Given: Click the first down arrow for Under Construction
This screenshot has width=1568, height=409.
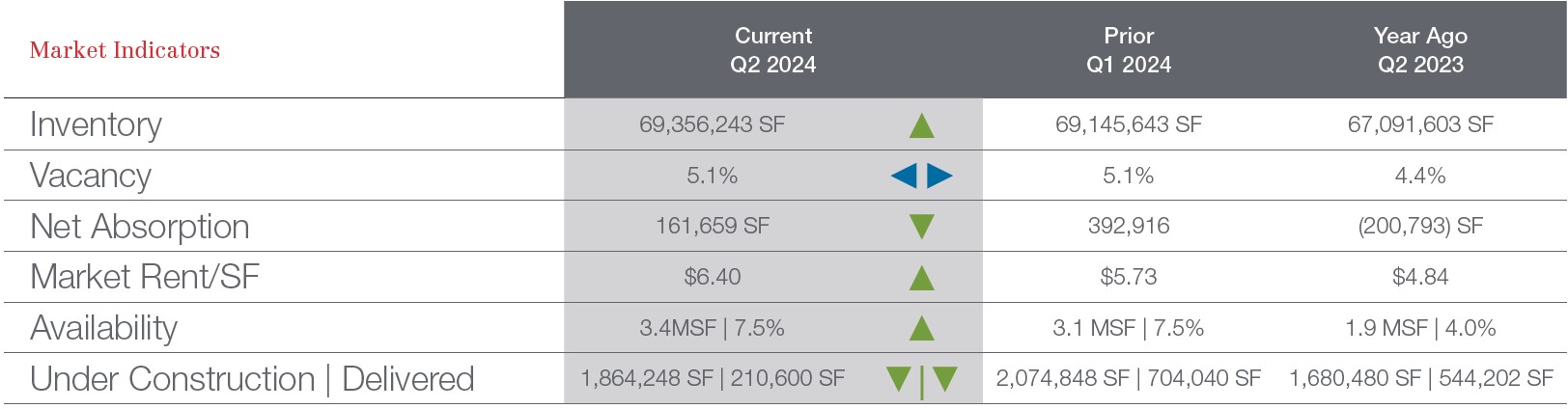Looking at the screenshot, I should [x=899, y=379].
